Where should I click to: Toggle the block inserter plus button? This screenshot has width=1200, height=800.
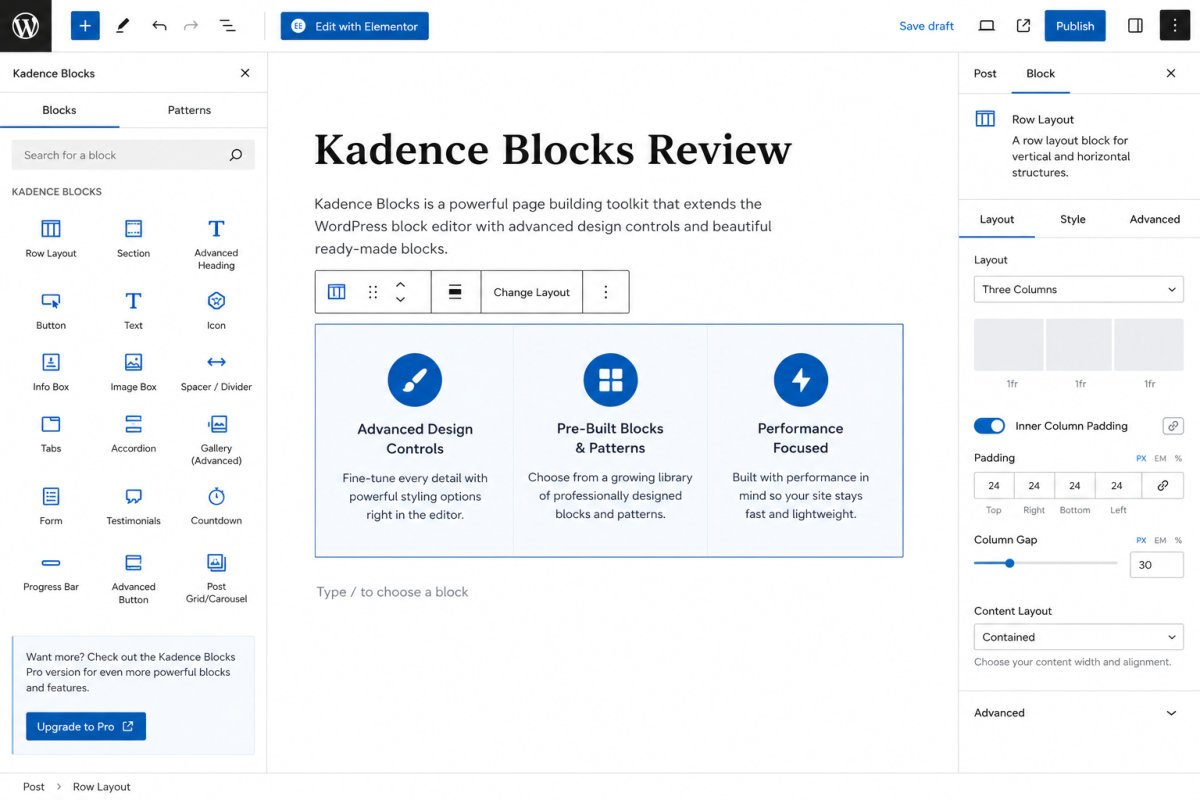[85, 26]
